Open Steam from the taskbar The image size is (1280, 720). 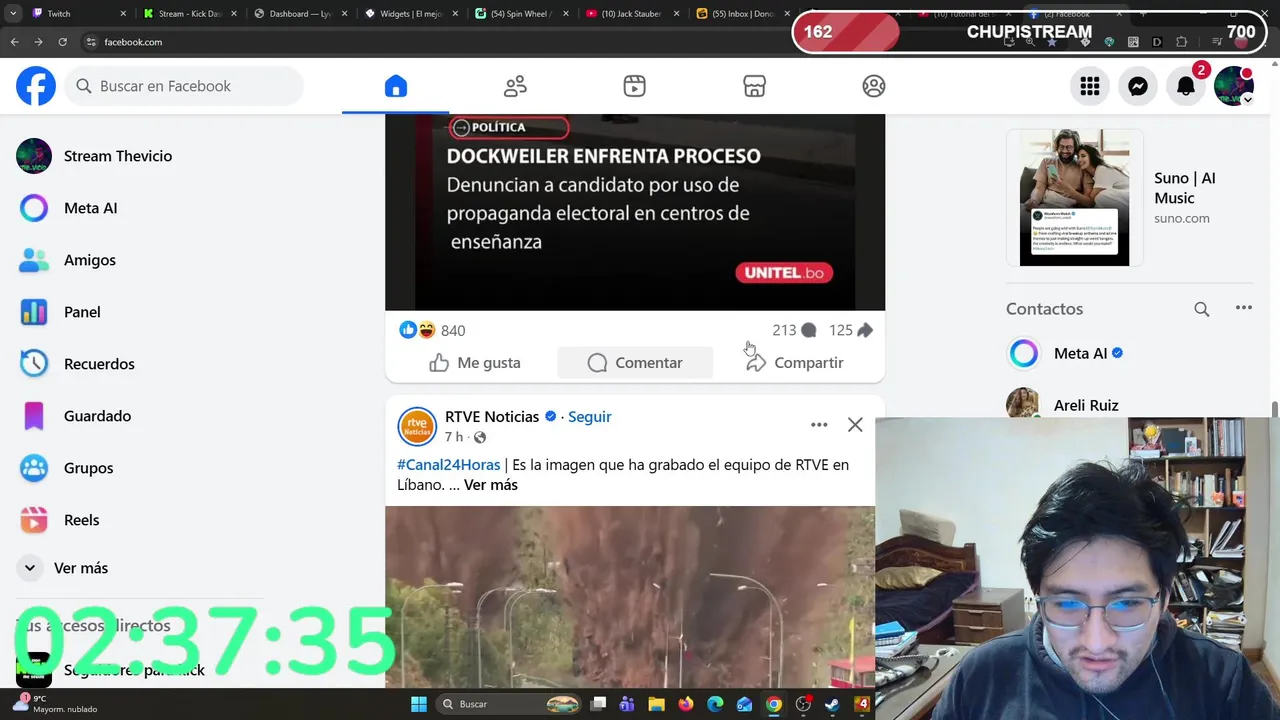tap(832, 704)
